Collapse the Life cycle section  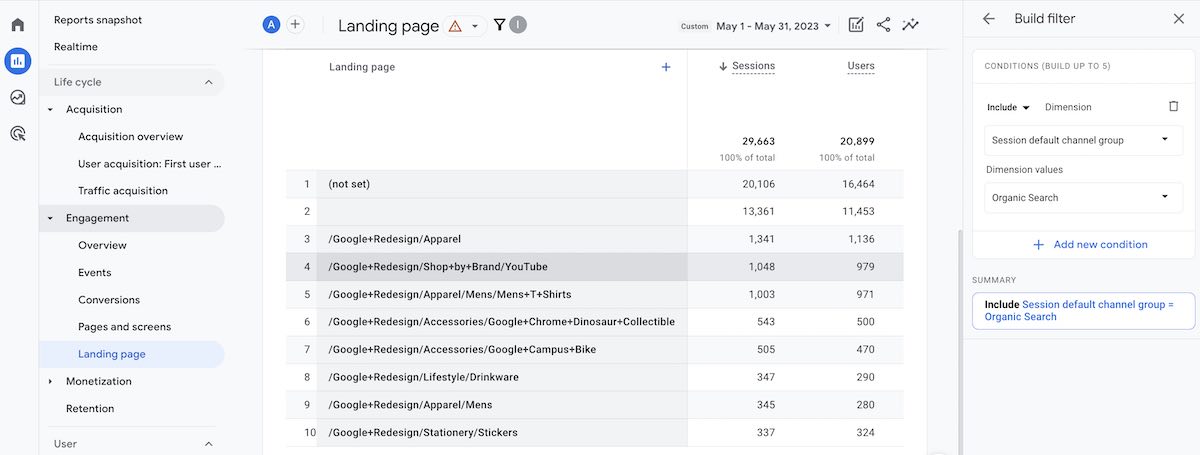point(208,82)
